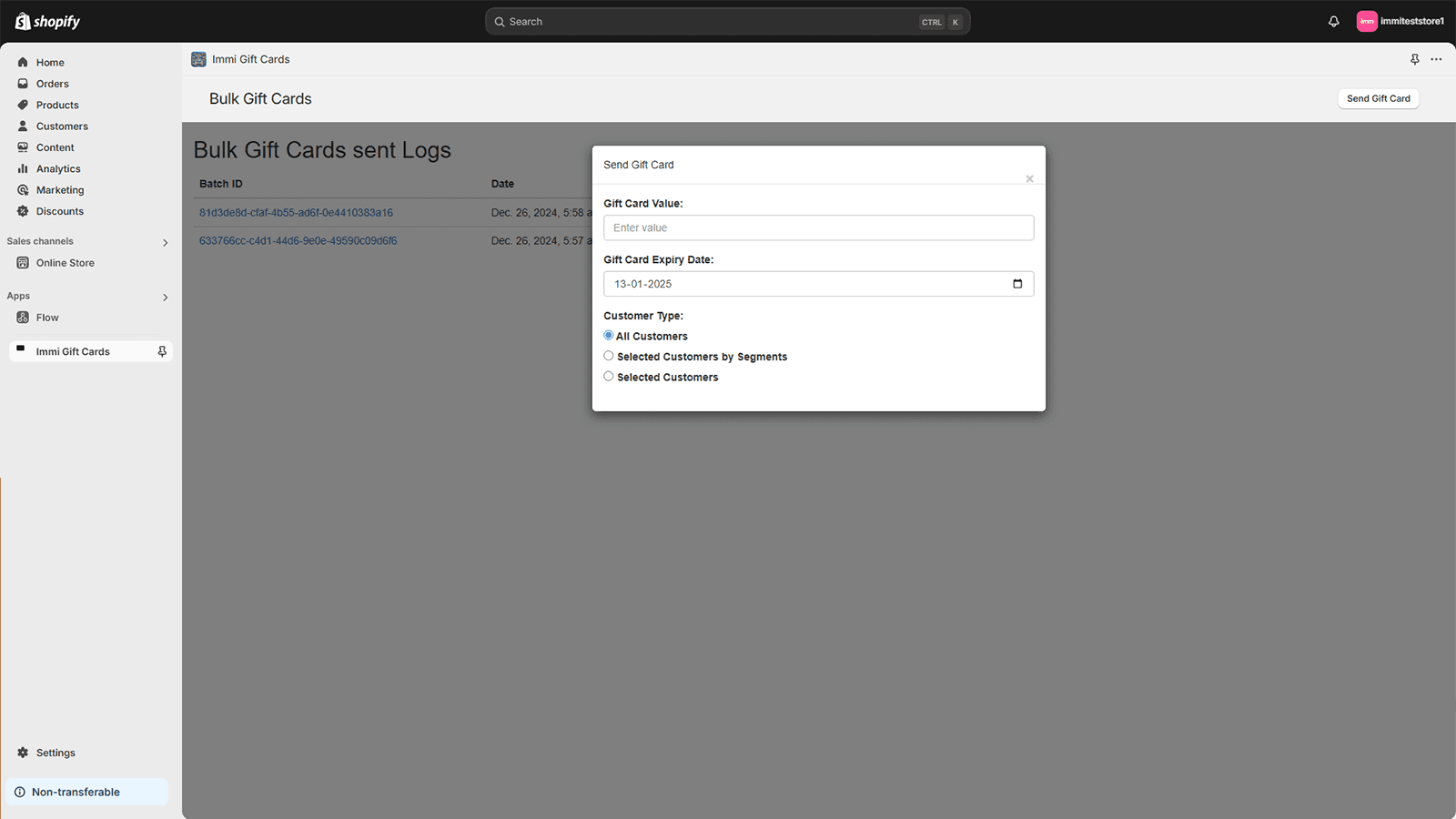This screenshot has height=819, width=1456.
Task: Open the expiry date calendar picker
Action: click(1016, 283)
